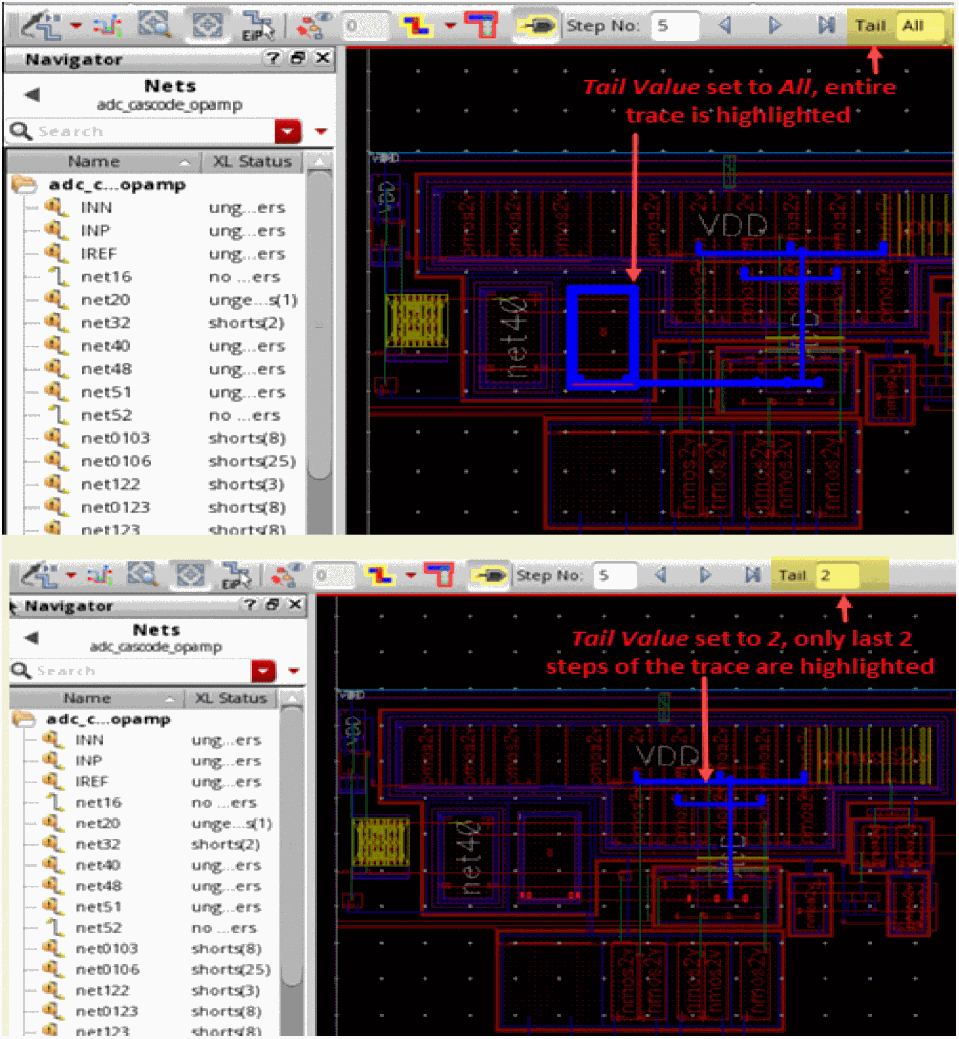Viewport: 959px width, 1039px height.
Task: Click the magnifier zoom icon in the Tail 2 toolbar
Action: pyautogui.click(x=141, y=574)
